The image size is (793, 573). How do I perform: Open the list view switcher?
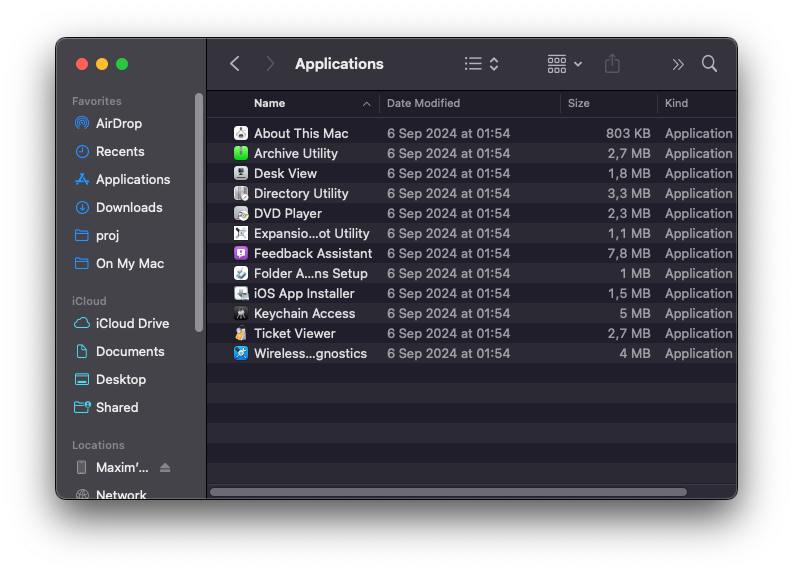pyautogui.click(x=481, y=64)
